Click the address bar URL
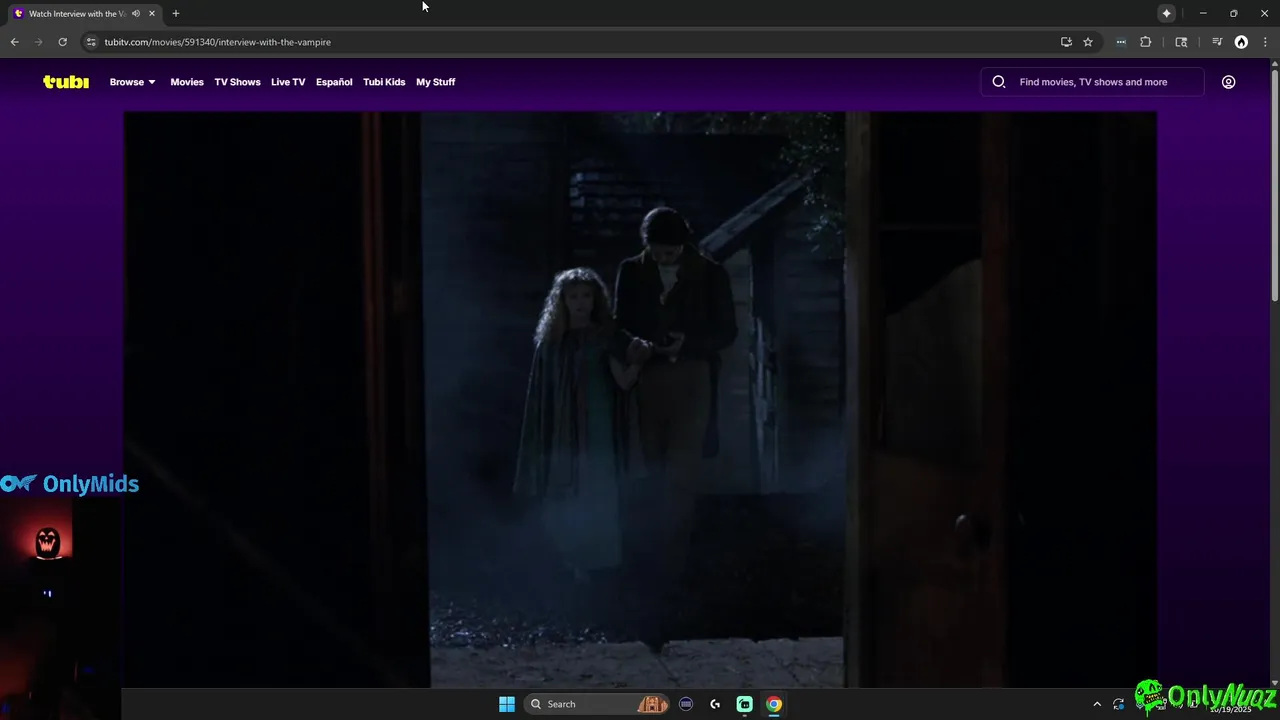 (218, 42)
